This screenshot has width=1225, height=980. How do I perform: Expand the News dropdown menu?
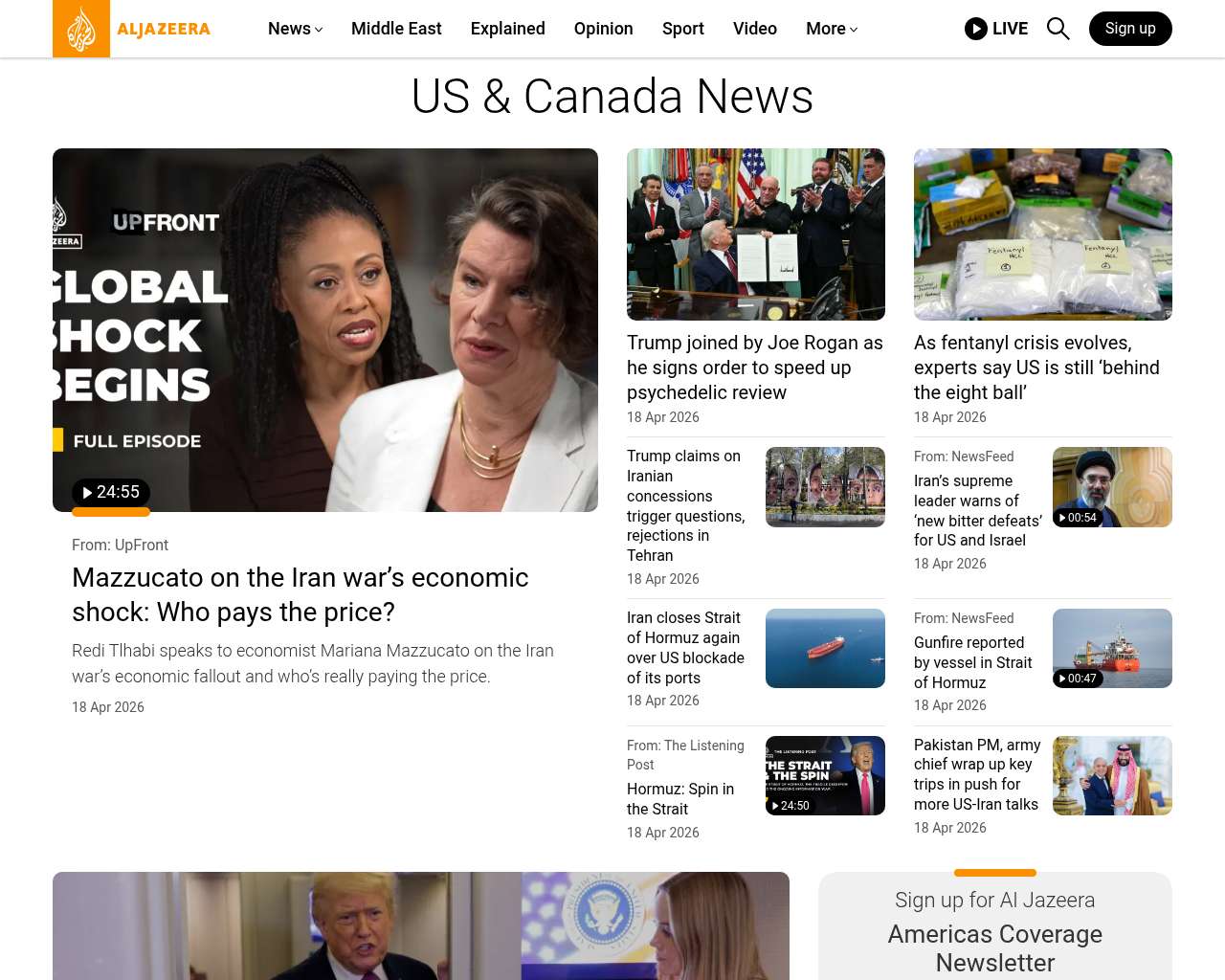click(x=295, y=29)
